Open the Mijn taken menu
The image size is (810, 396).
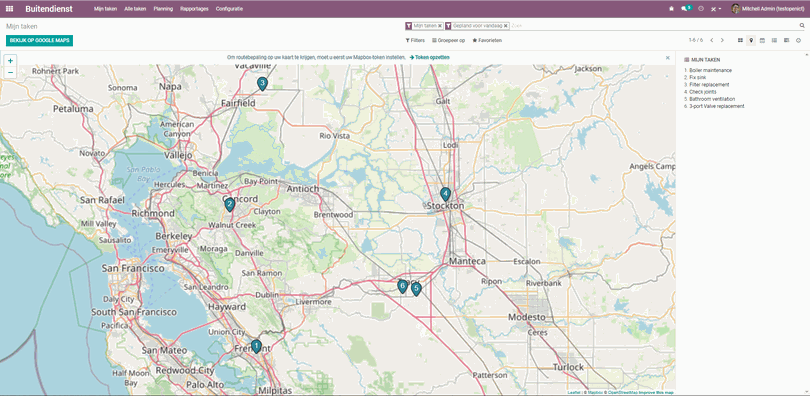[x=105, y=9]
